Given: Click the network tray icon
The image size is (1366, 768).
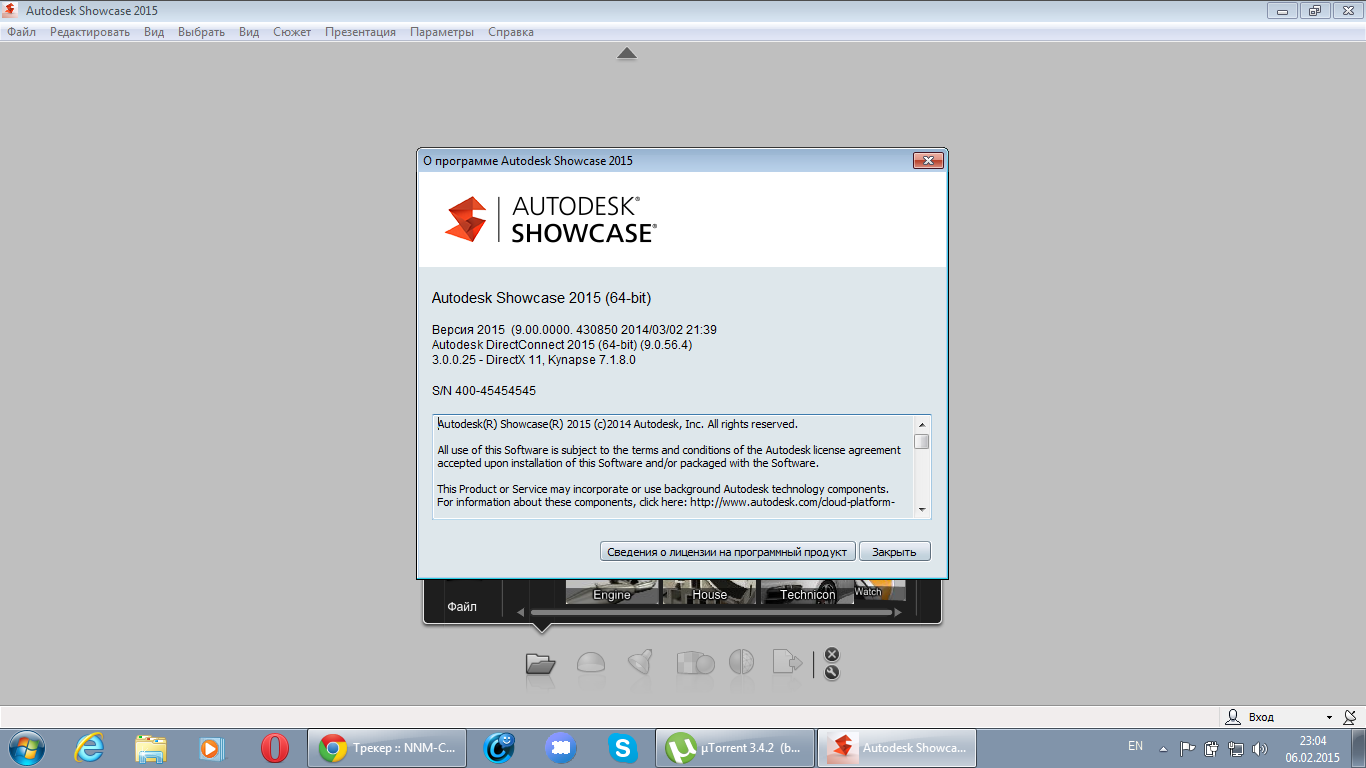Looking at the screenshot, I should click(x=1236, y=748).
